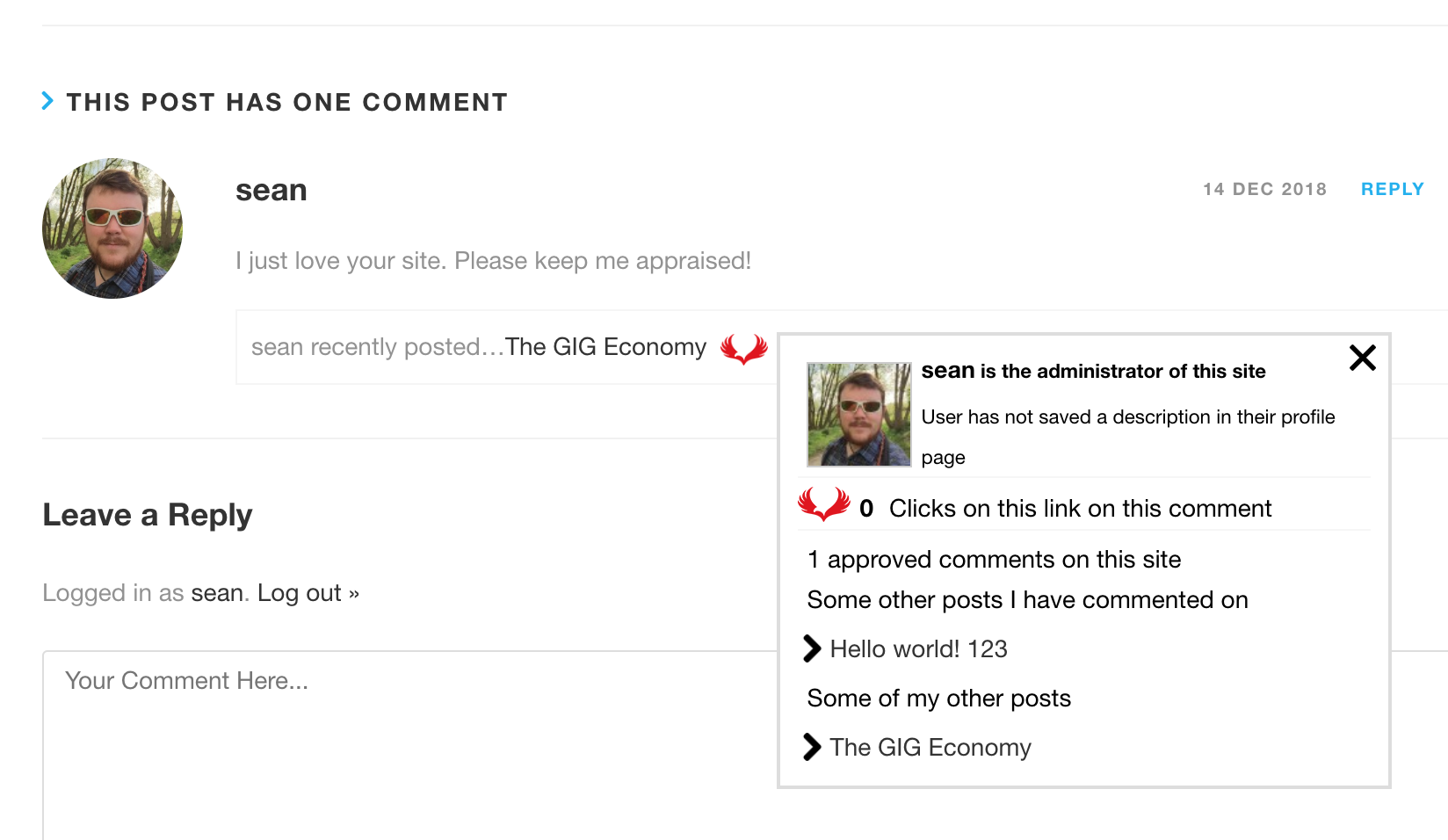Click the red heart icon in popup
Viewport: 1448px width, 840px height.
(823, 504)
